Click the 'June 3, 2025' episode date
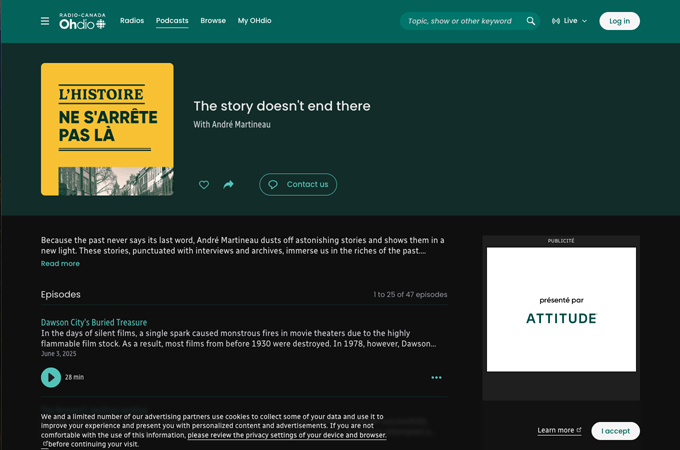Image resolution: width=680 pixels, height=450 pixels. 59,354
